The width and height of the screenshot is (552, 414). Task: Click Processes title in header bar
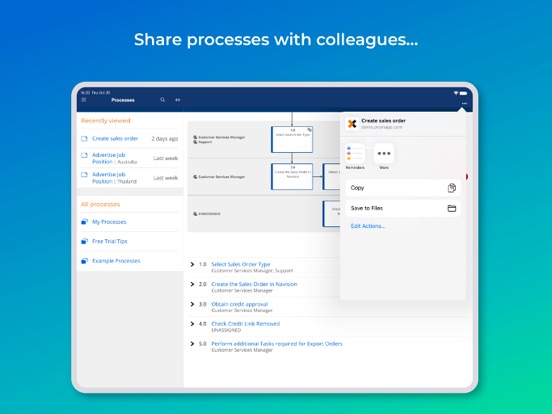[x=123, y=100]
